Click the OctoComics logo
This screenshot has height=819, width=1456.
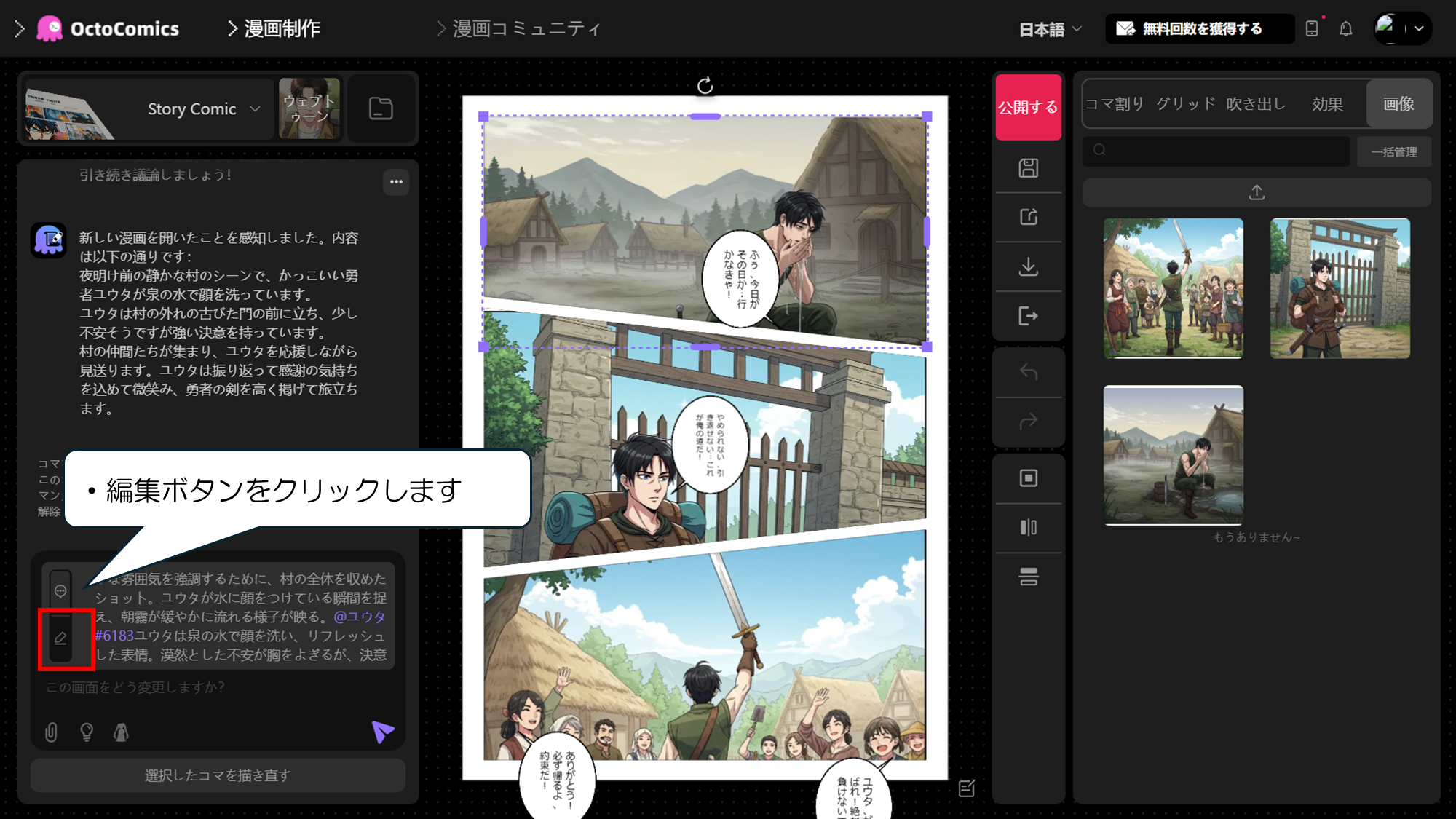pyautogui.click(x=108, y=29)
